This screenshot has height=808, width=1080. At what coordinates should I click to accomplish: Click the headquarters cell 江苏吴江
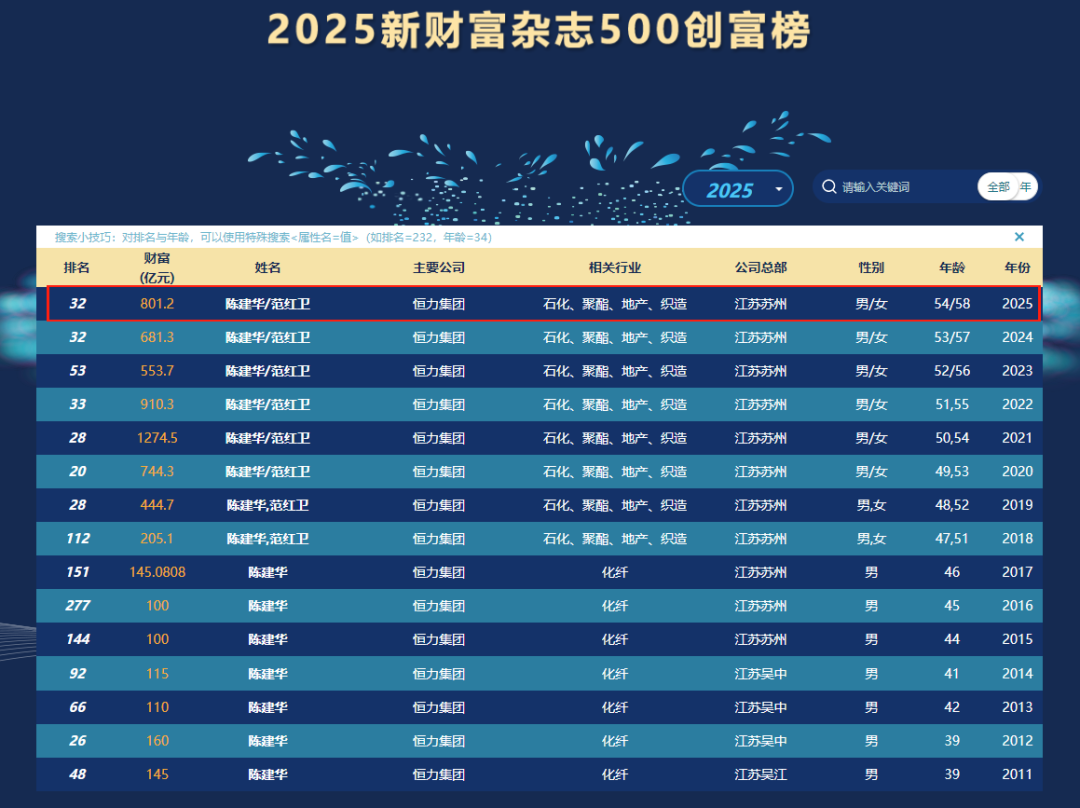tap(760, 774)
